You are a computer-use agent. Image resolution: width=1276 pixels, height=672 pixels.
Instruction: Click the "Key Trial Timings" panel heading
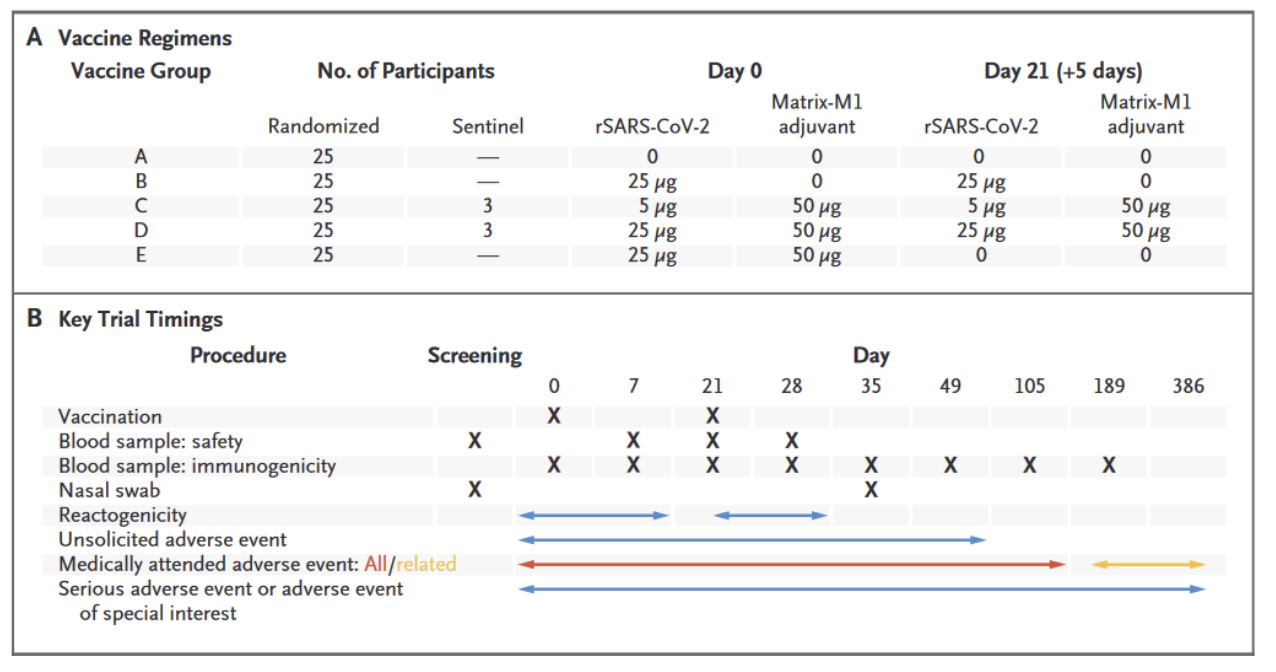pyautogui.click(x=140, y=320)
